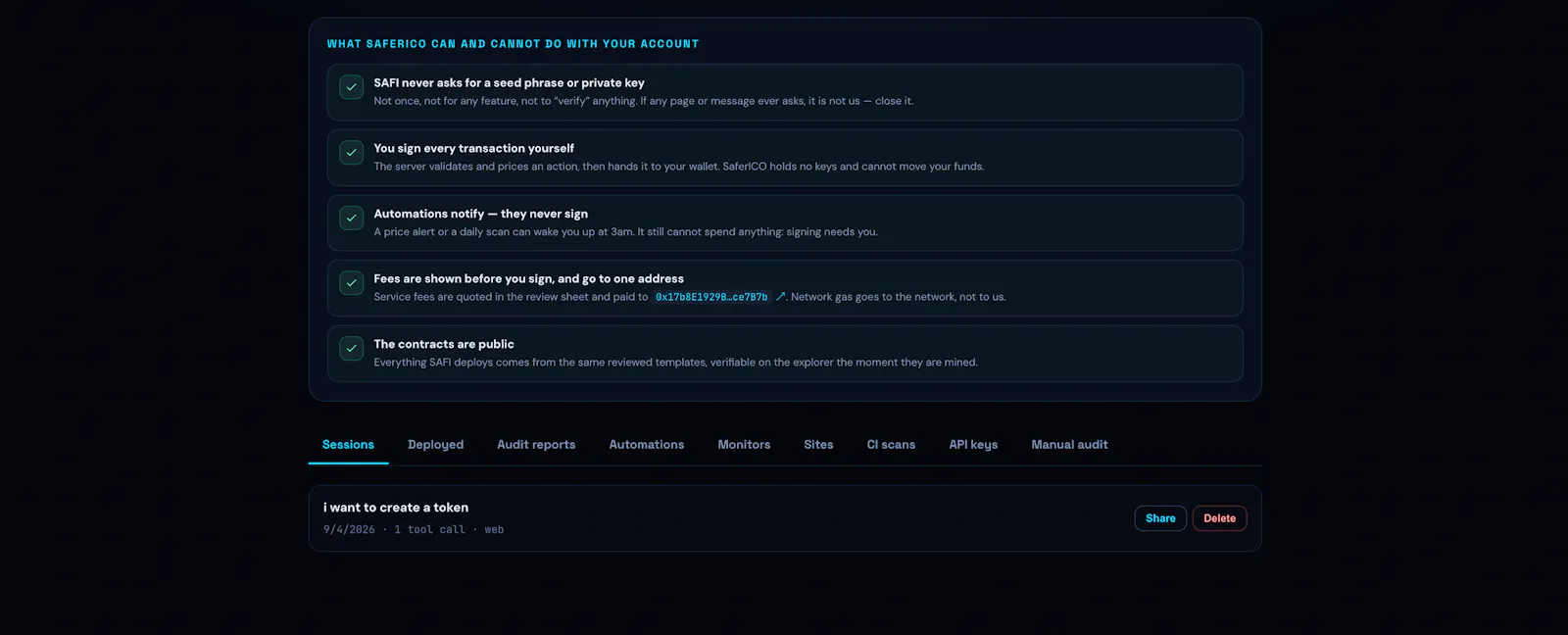Go to the Sites tab
This screenshot has height=635, width=1568.
click(818, 445)
